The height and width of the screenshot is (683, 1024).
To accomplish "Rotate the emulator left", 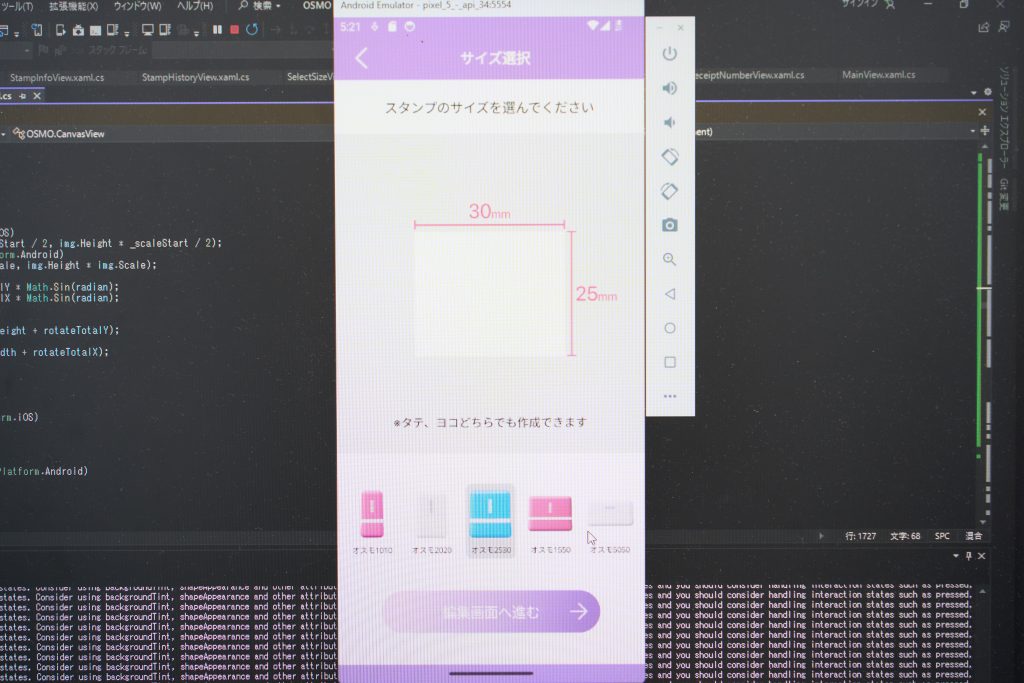I will click(x=669, y=157).
